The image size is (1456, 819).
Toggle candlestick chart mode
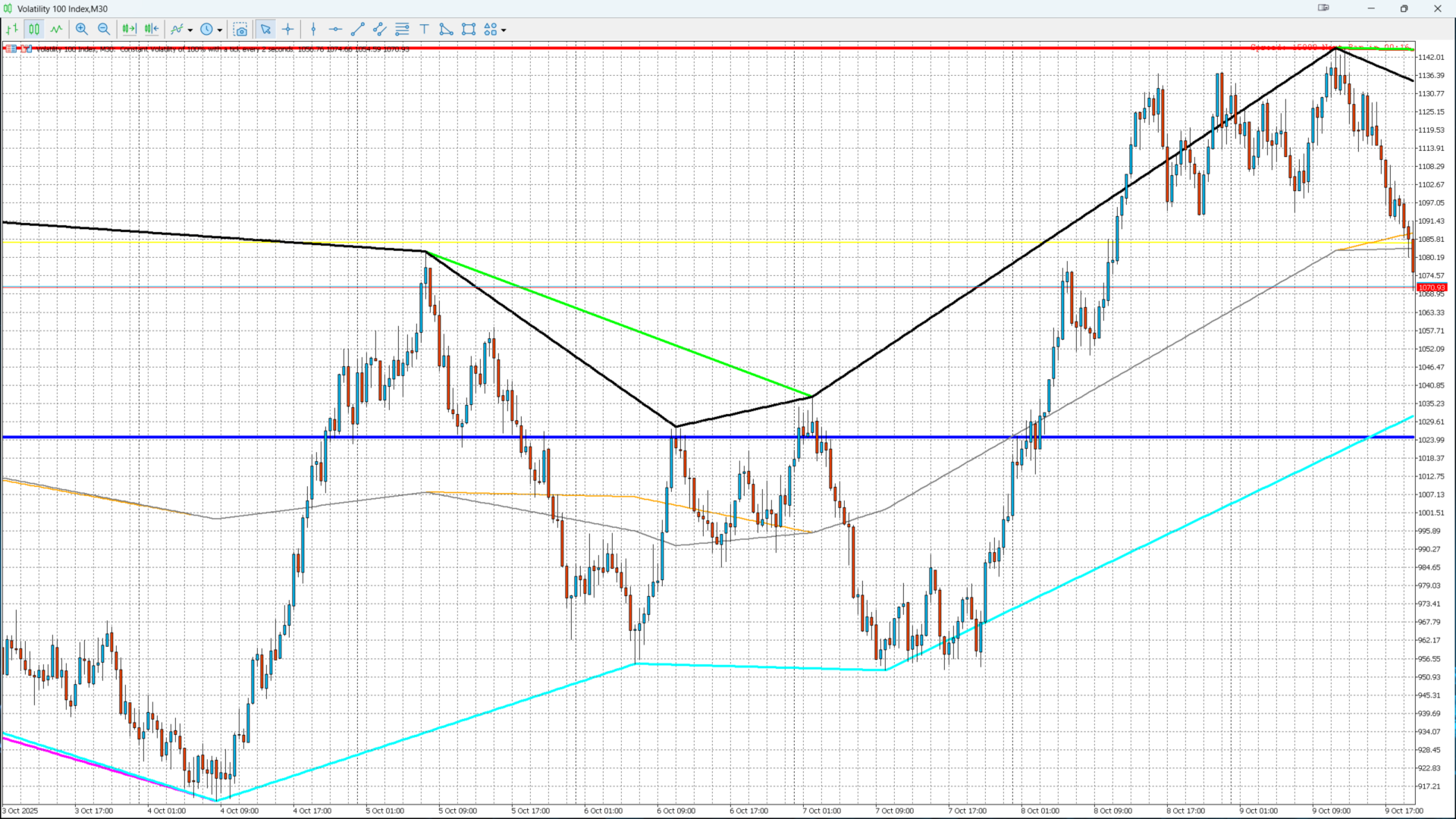[x=34, y=30]
